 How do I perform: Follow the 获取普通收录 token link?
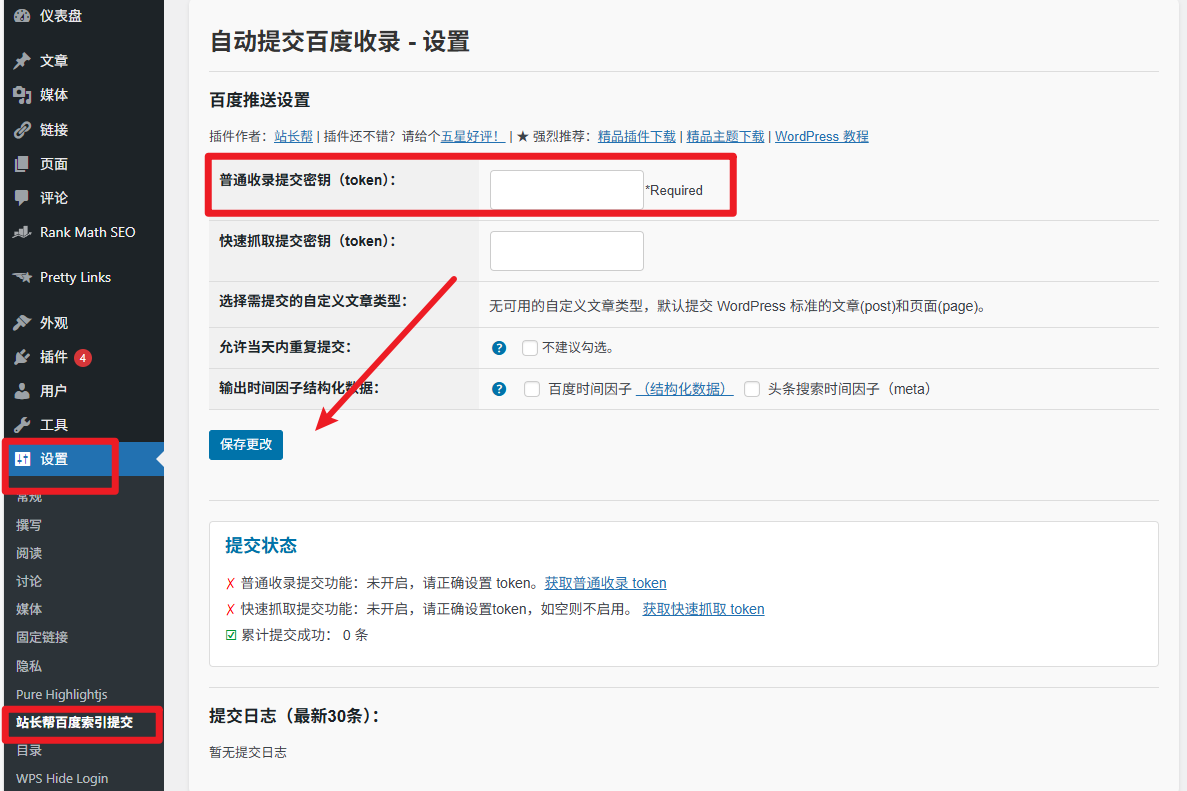coord(606,583)
